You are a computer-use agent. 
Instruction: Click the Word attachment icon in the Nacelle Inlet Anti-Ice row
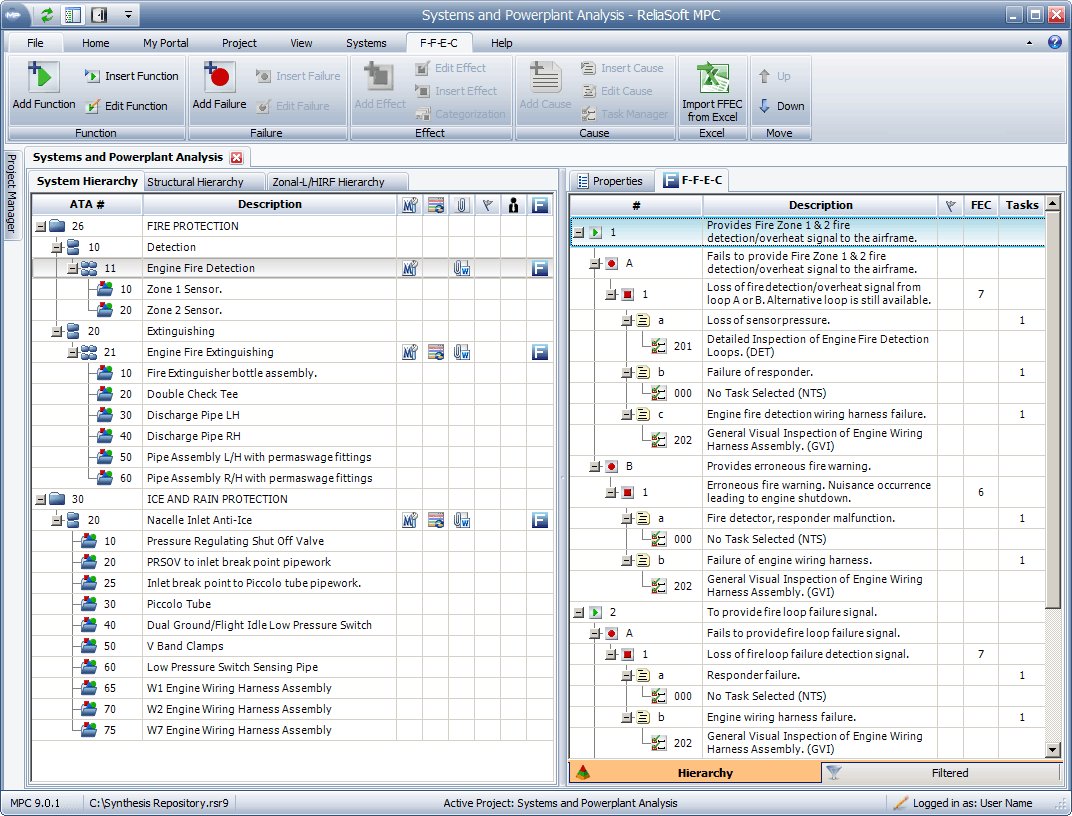click(x=461, y=521)
